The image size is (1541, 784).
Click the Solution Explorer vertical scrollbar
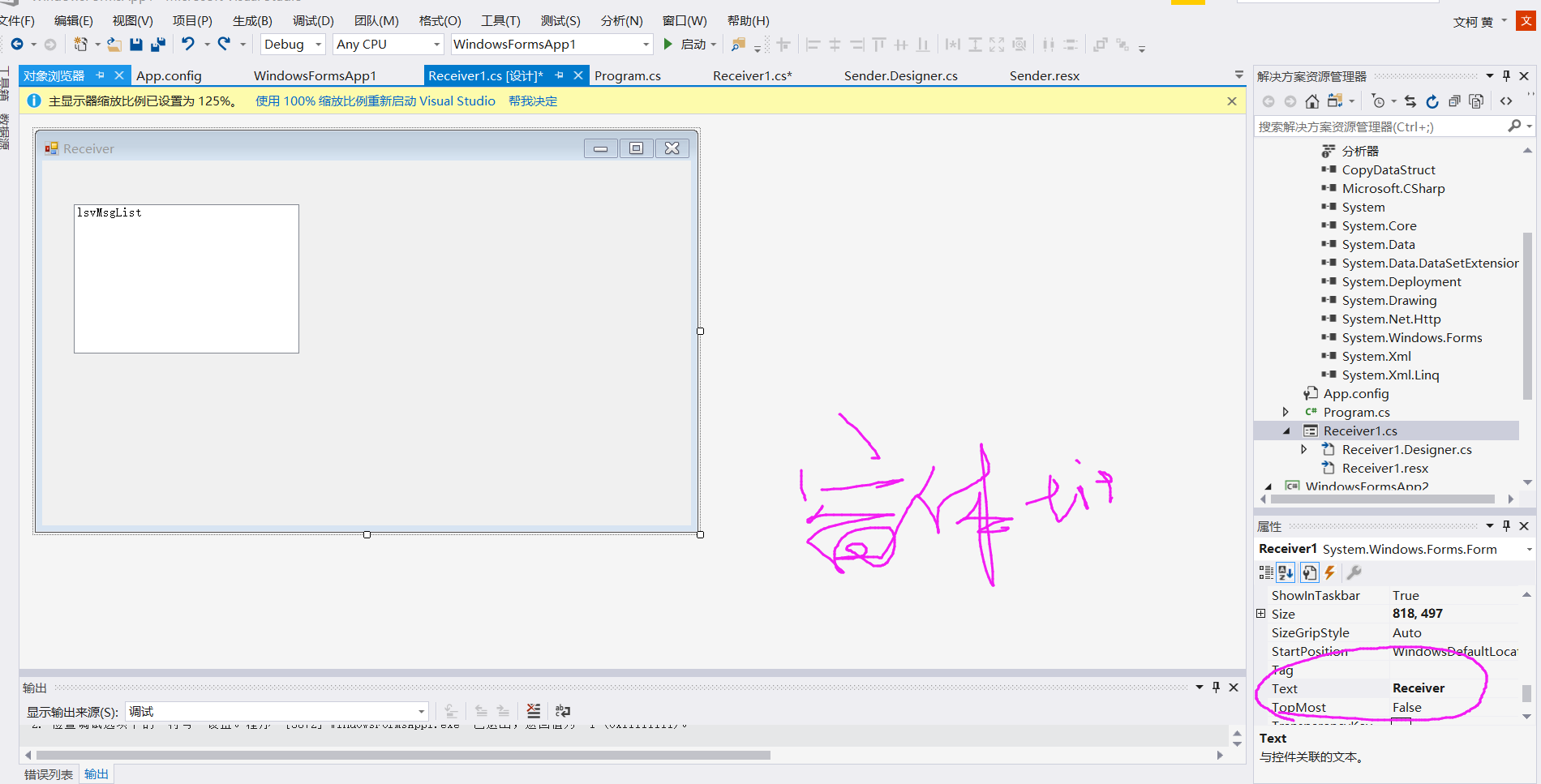click(1527, 316)
